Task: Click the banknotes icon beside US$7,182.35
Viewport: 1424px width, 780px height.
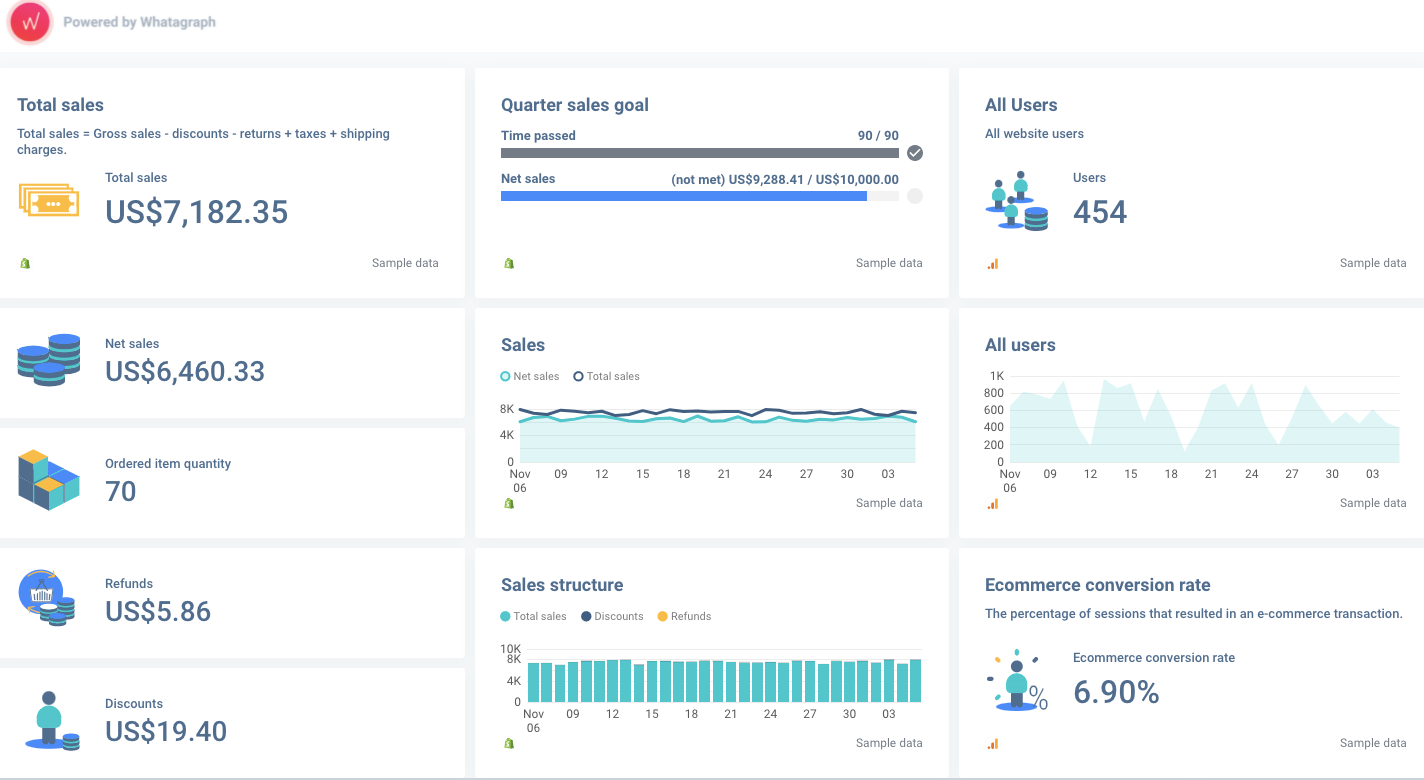Action: pos(48,200)
